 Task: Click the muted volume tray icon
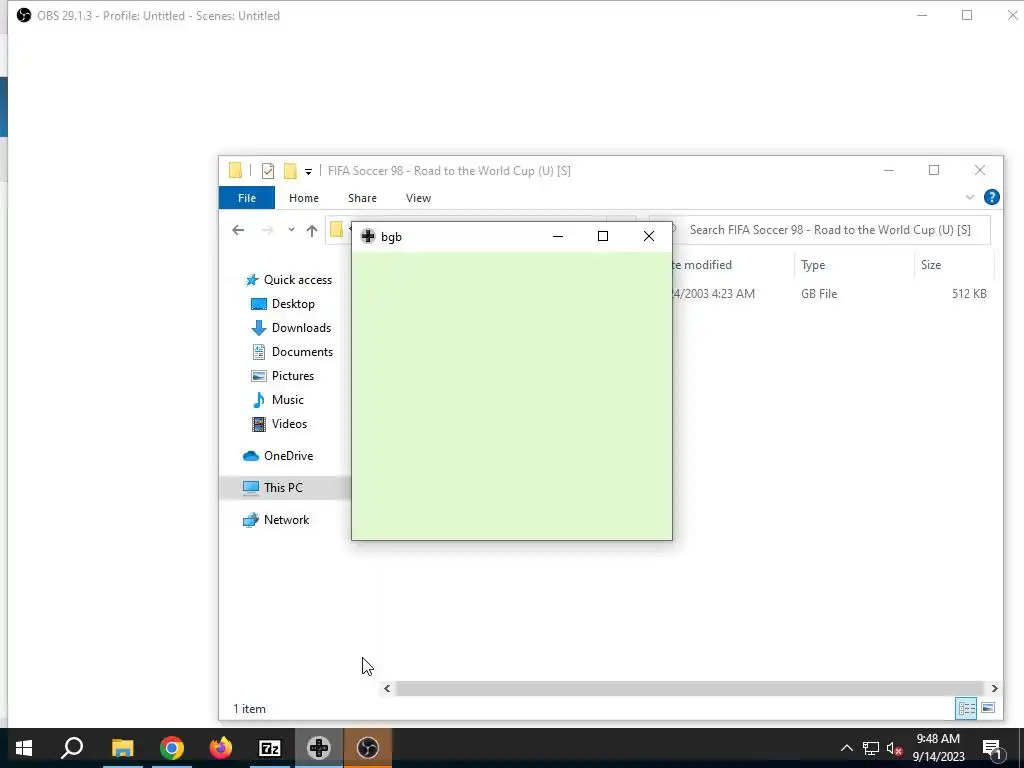click(895, 748)
